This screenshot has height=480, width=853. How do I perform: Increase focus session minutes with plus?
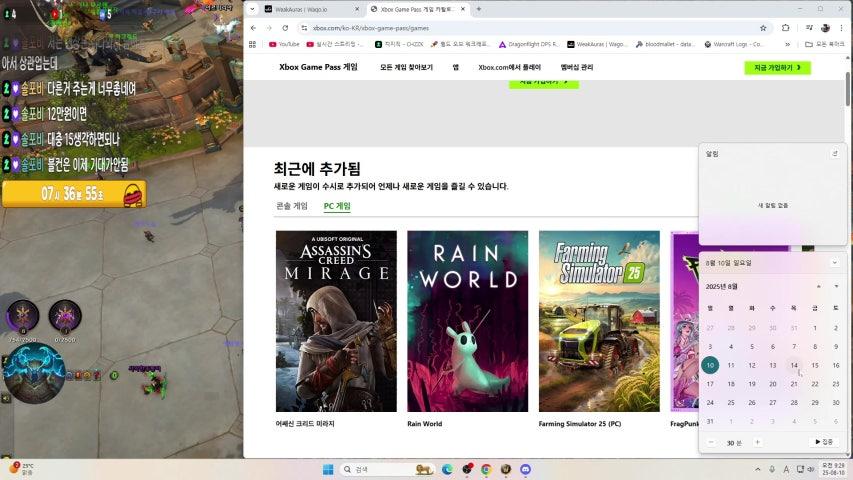point(757,442)
